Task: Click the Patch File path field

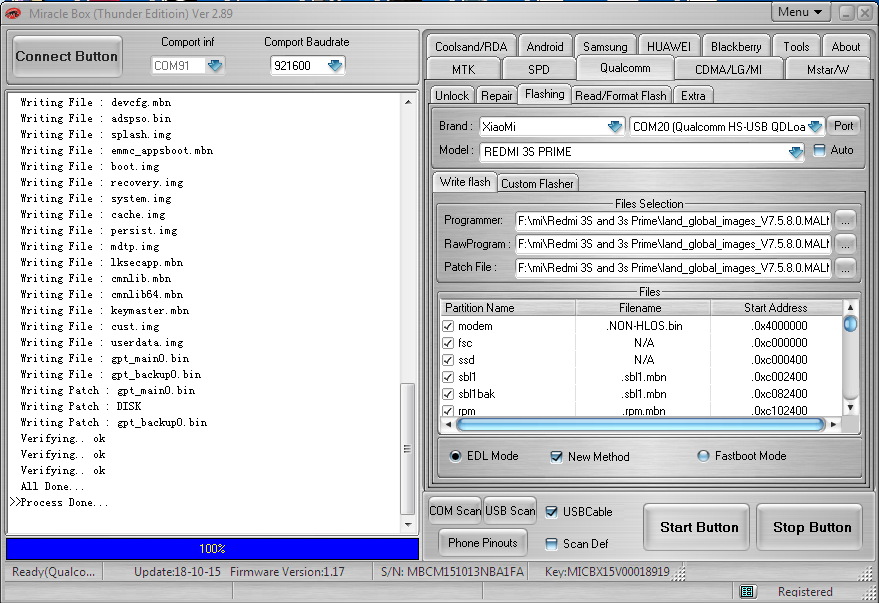Action: coord(673,268)
